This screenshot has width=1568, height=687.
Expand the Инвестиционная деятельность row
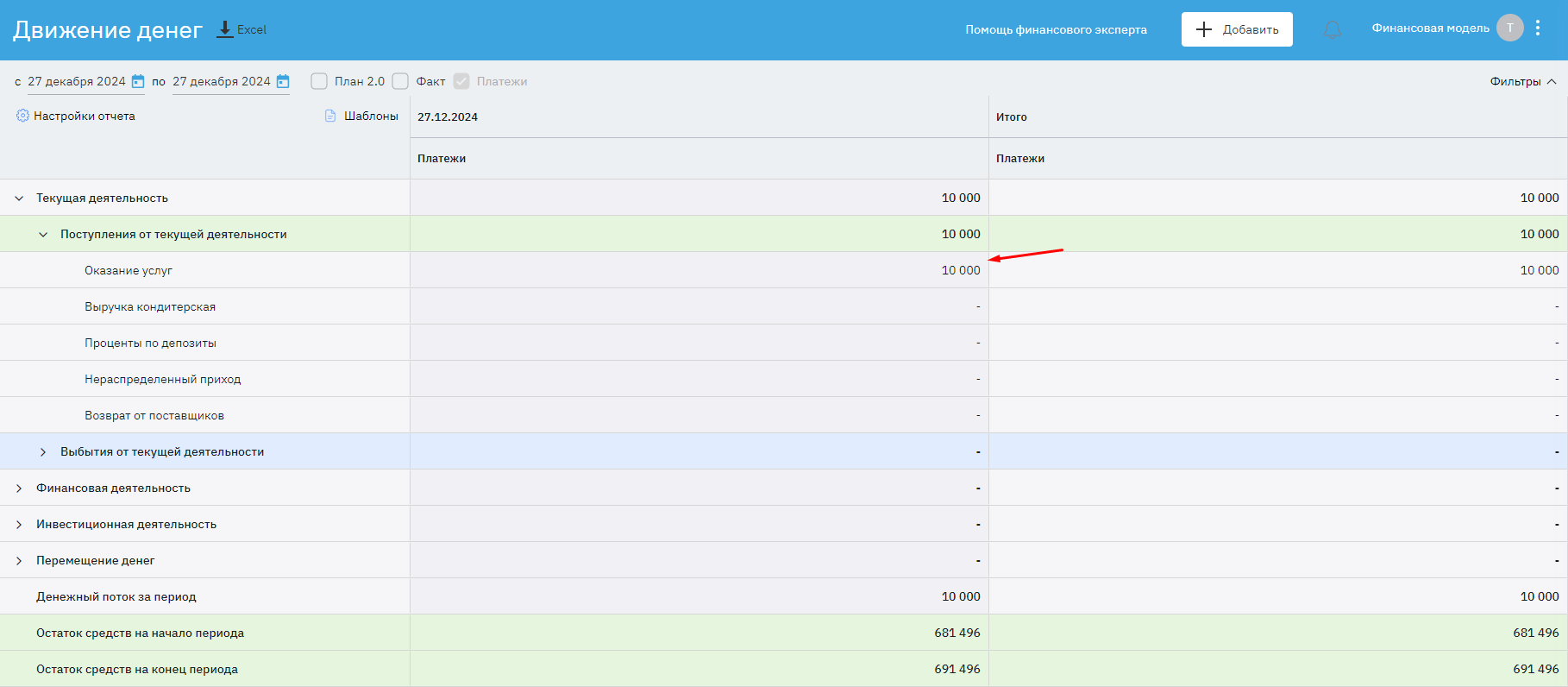pos(19,525)
